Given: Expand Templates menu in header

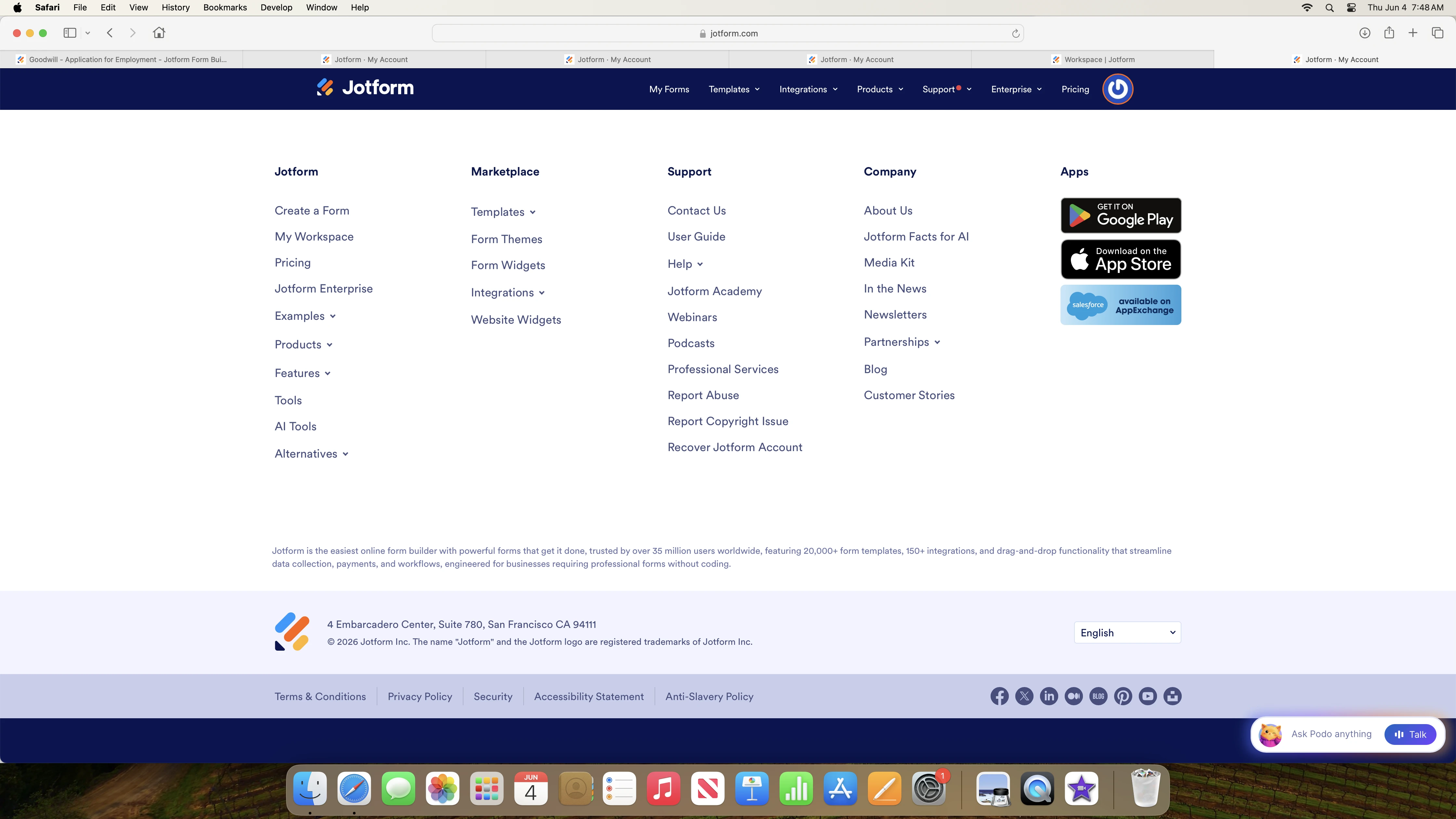Looking at the screenshot, I should click(x=734, y=89).
